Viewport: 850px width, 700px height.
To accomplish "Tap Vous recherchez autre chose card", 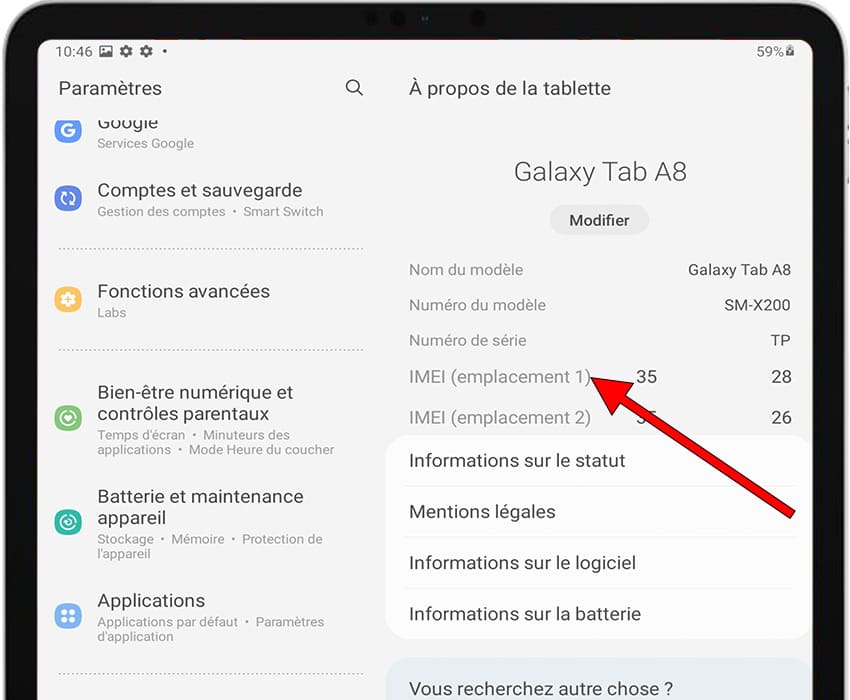I will coord(599,680).
